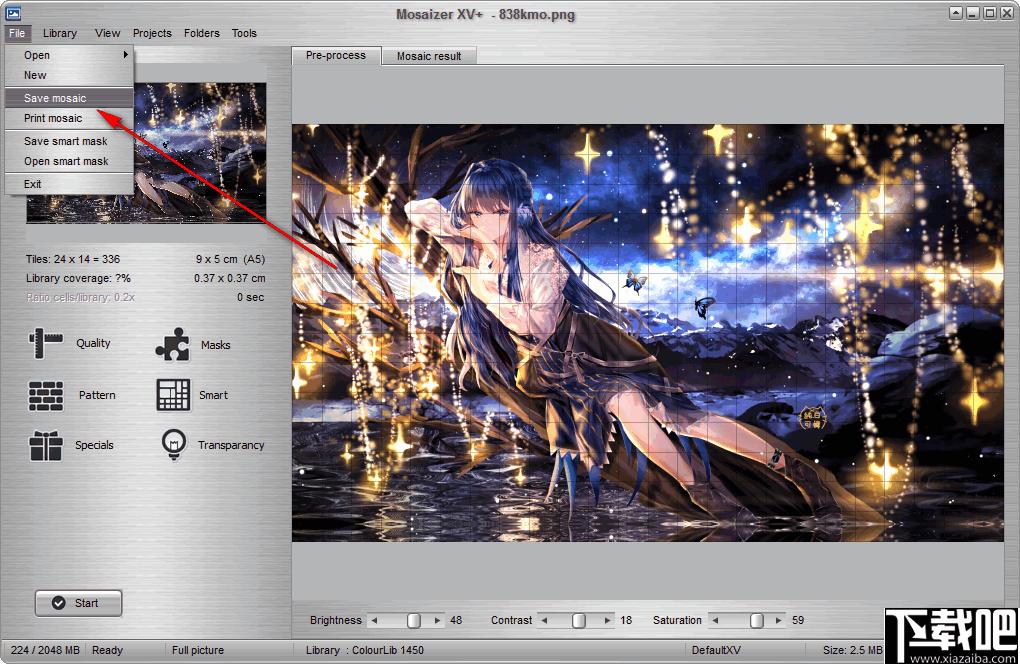The image size is (1020, 664).
Task: Click the 'Full picture' status entry
Action: [198, 650]
